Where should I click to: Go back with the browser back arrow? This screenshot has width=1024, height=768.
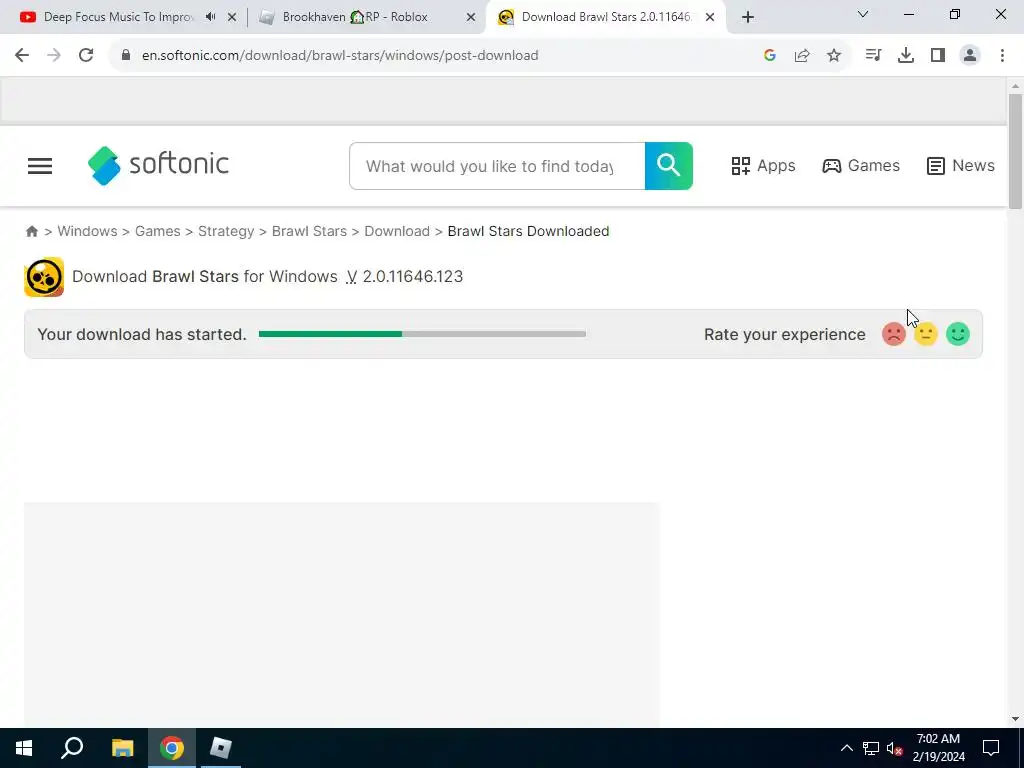point(22,56)
